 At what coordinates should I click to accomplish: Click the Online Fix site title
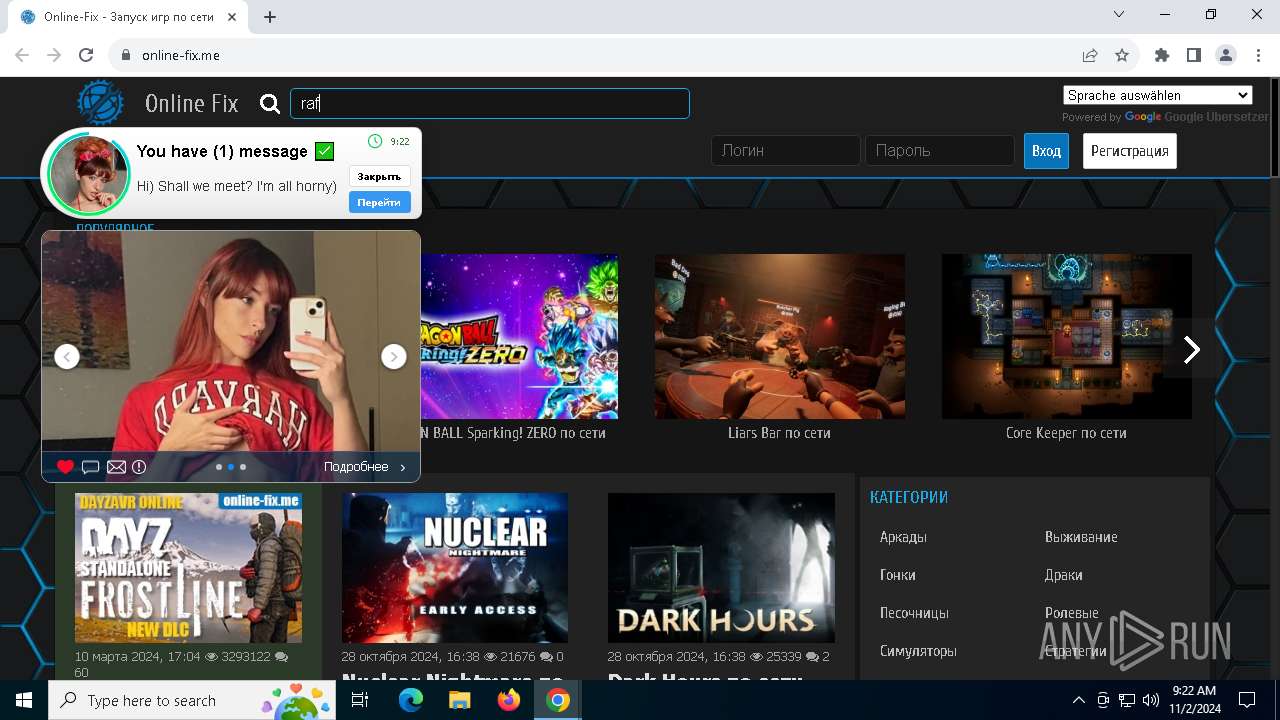pos(191,103)
